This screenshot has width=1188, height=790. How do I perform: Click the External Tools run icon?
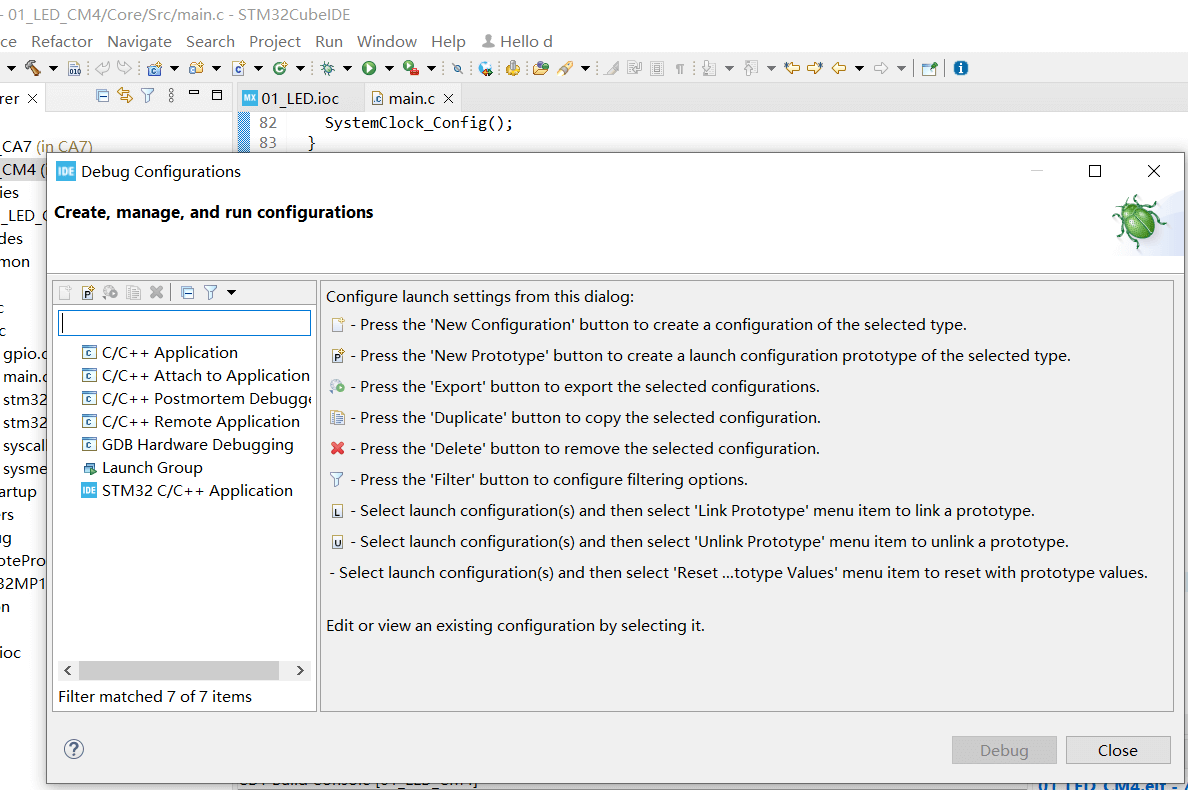(x=411, y=68)
